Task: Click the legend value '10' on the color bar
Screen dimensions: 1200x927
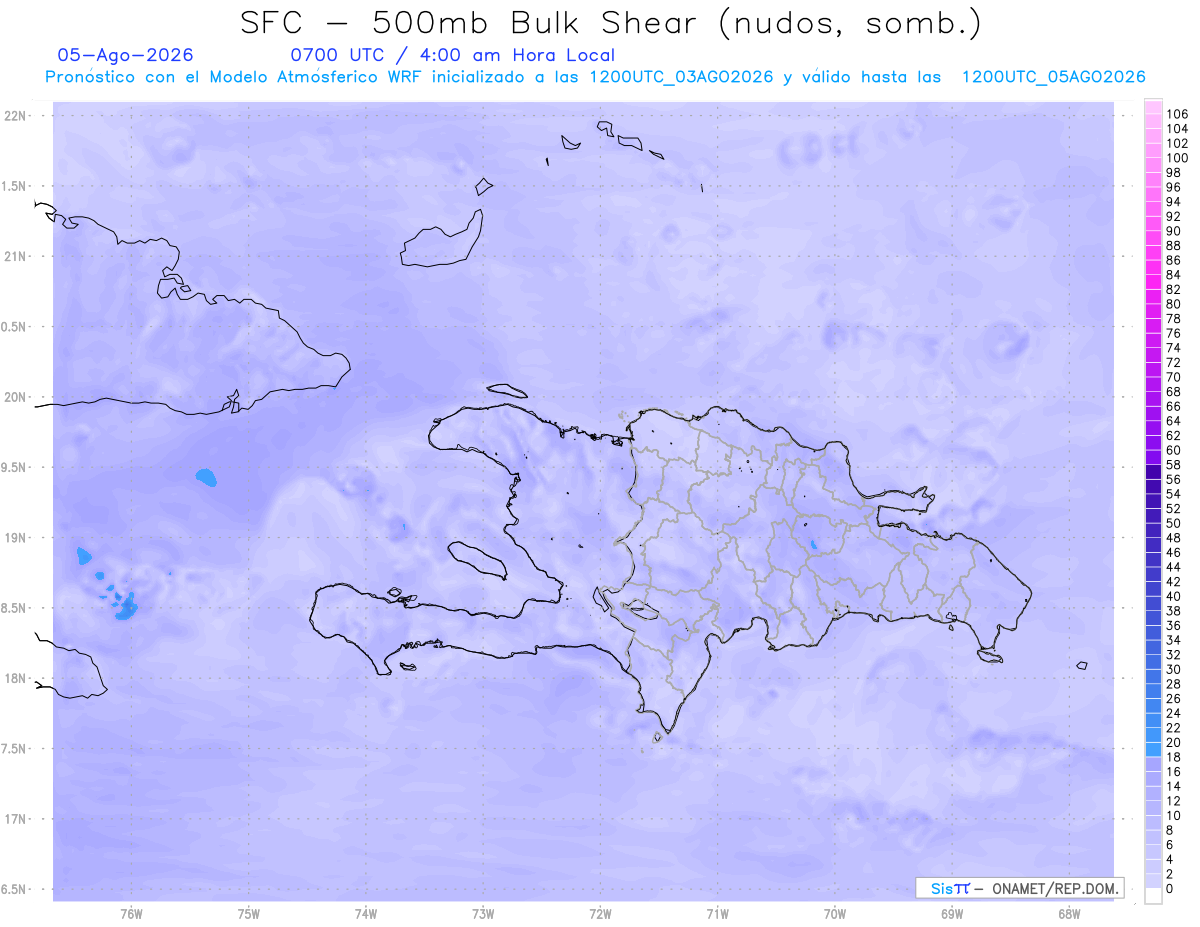Action: tap(1173, 816)
